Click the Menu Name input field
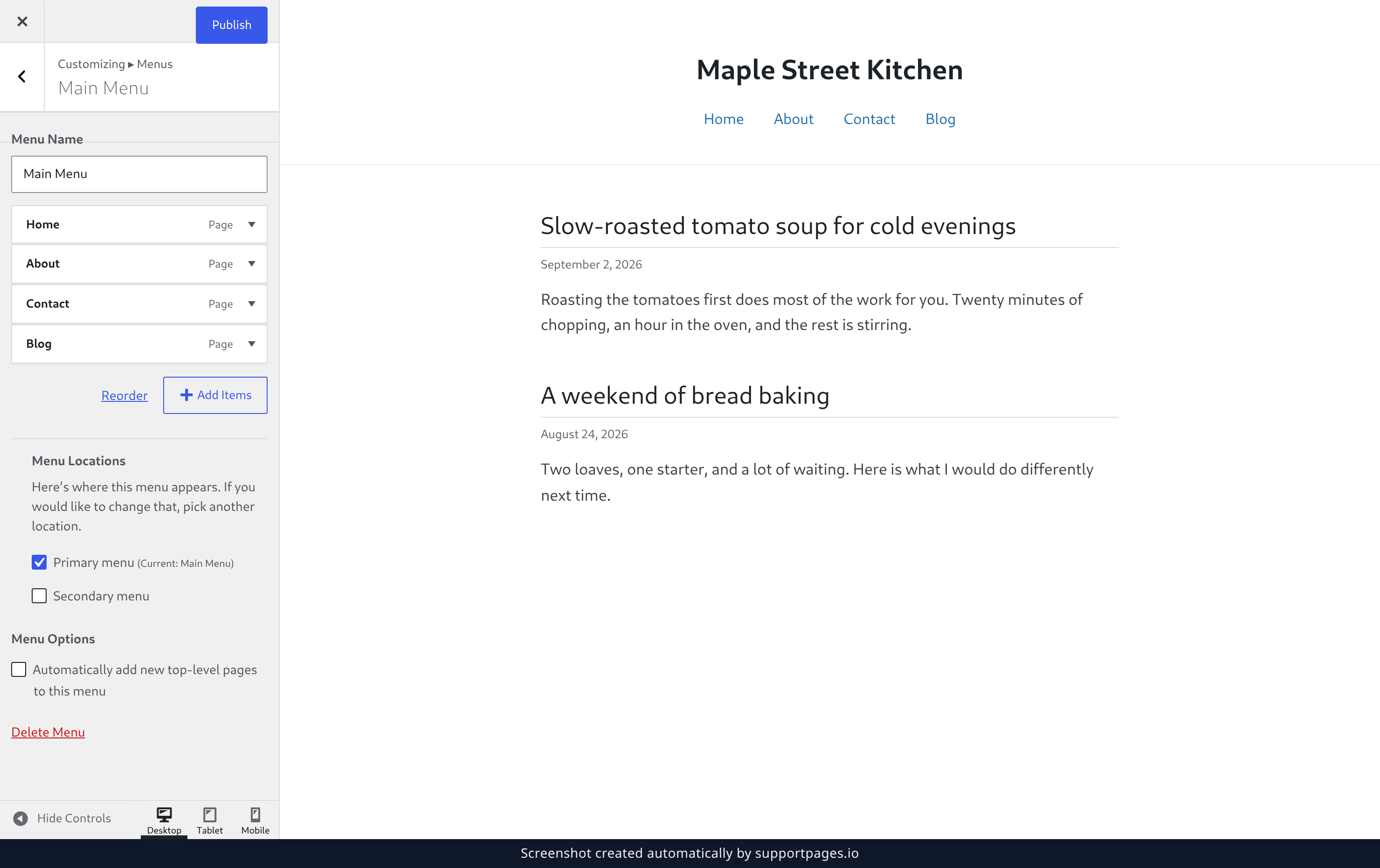1380x868 pixels. pyautogui.click(x=139, y=174)
